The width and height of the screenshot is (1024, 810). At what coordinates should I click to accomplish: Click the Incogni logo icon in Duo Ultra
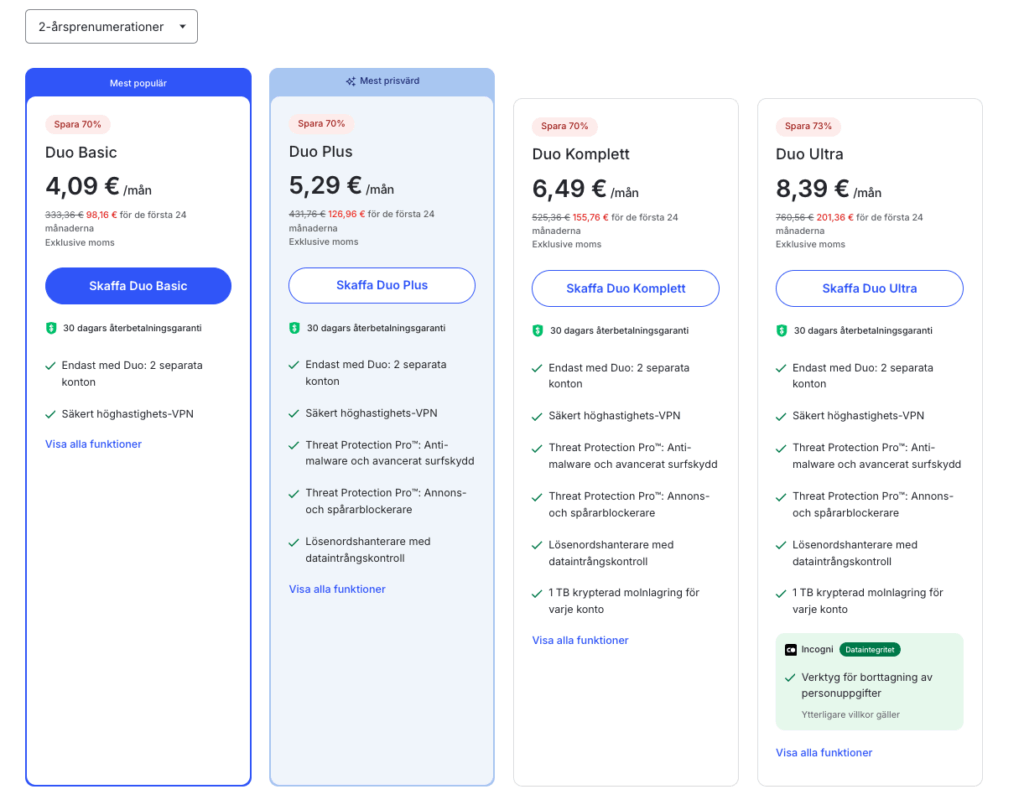point(790,649)
